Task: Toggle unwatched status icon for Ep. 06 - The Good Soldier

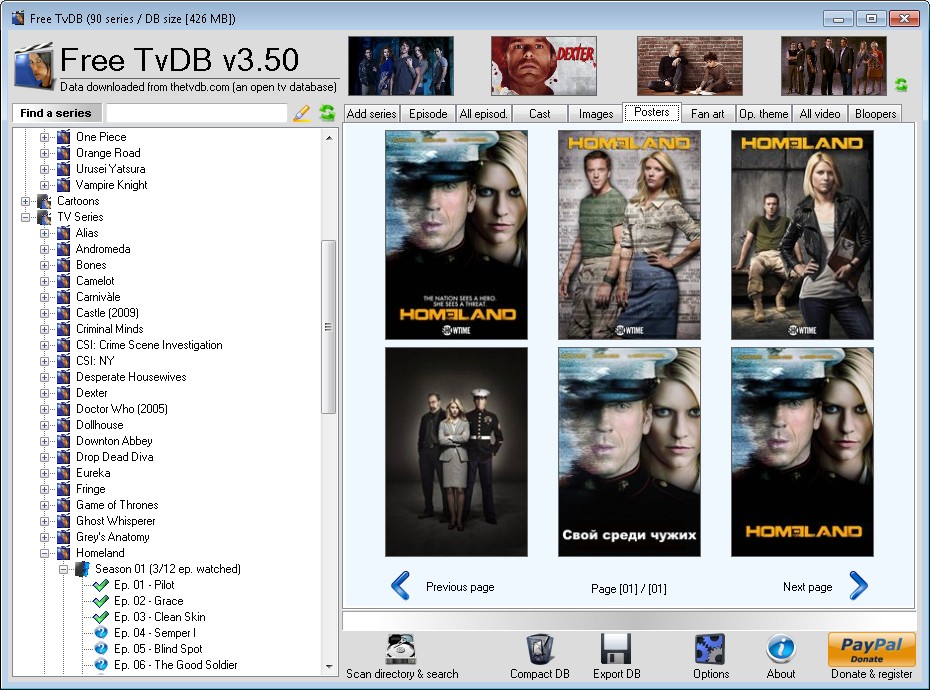Action: tap(101, 665)
